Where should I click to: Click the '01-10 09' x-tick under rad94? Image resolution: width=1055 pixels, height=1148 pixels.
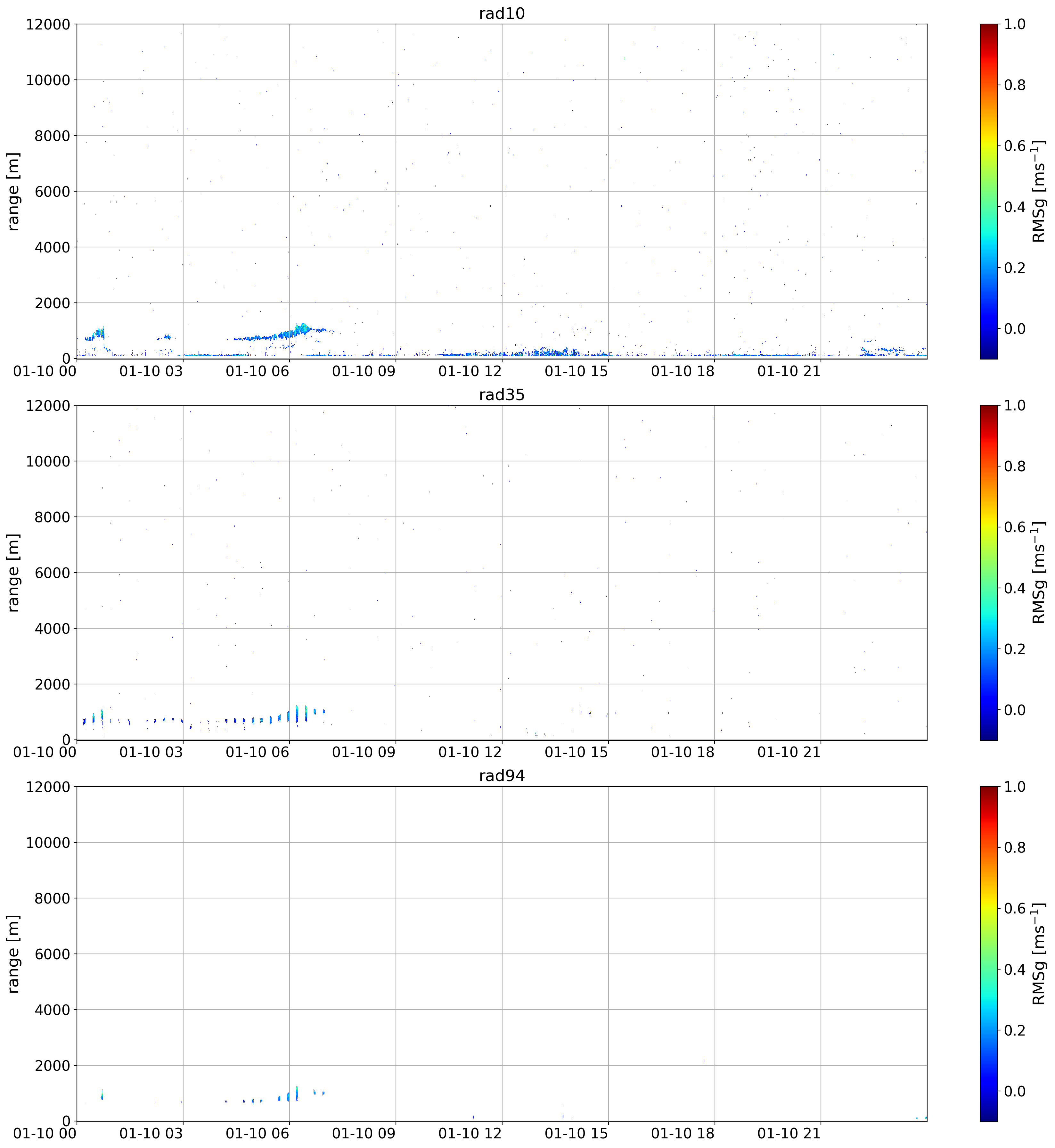coord(364,1134)
